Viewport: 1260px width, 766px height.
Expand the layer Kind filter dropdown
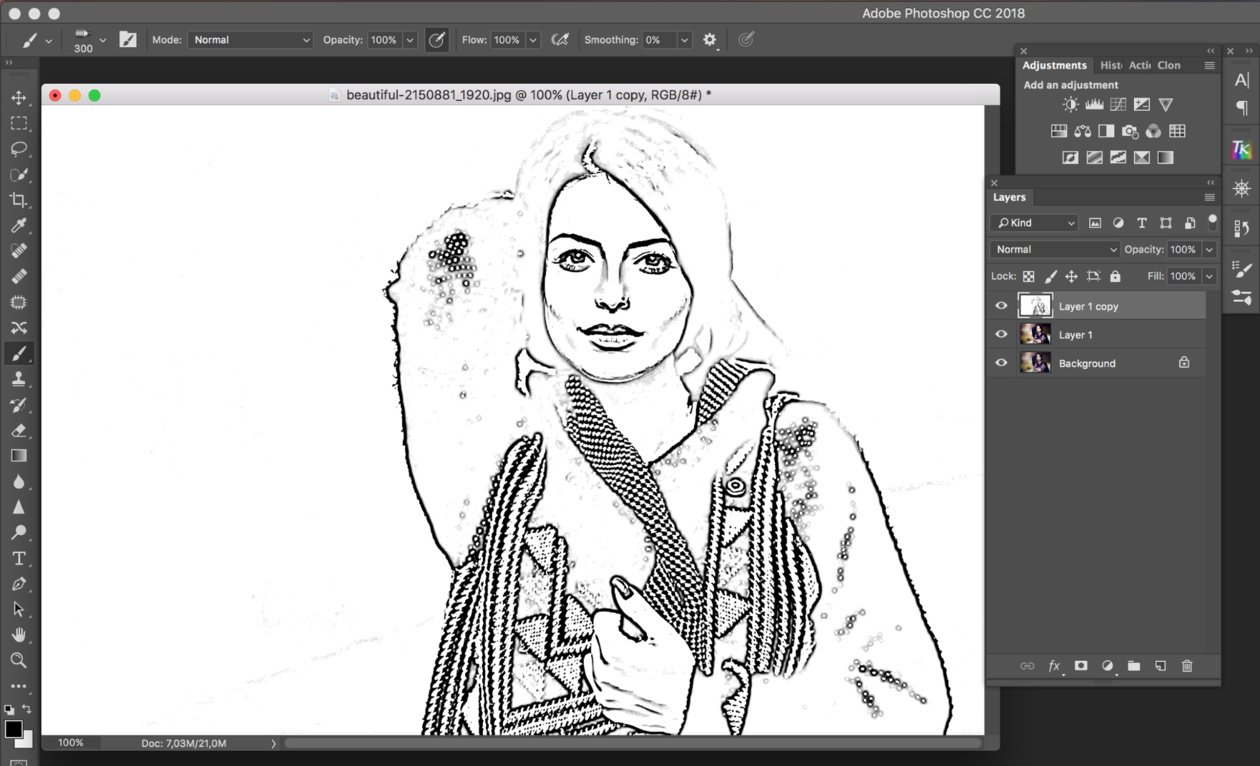pos(1034,223)
